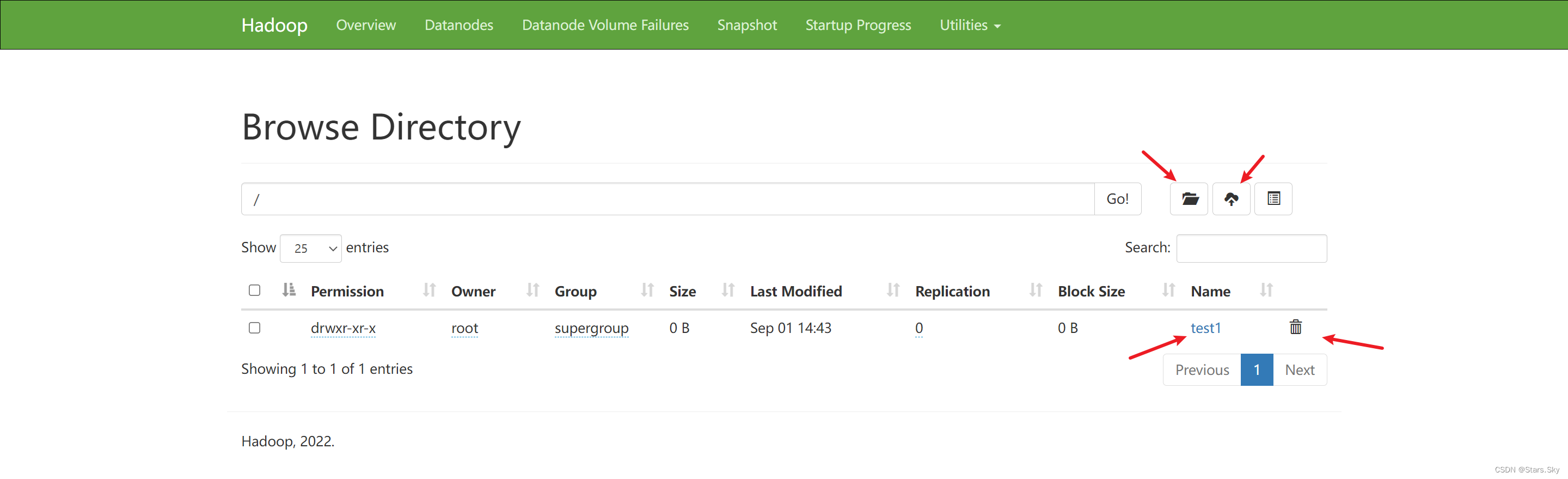Sort by Group column arrows icon

(647, 290)
